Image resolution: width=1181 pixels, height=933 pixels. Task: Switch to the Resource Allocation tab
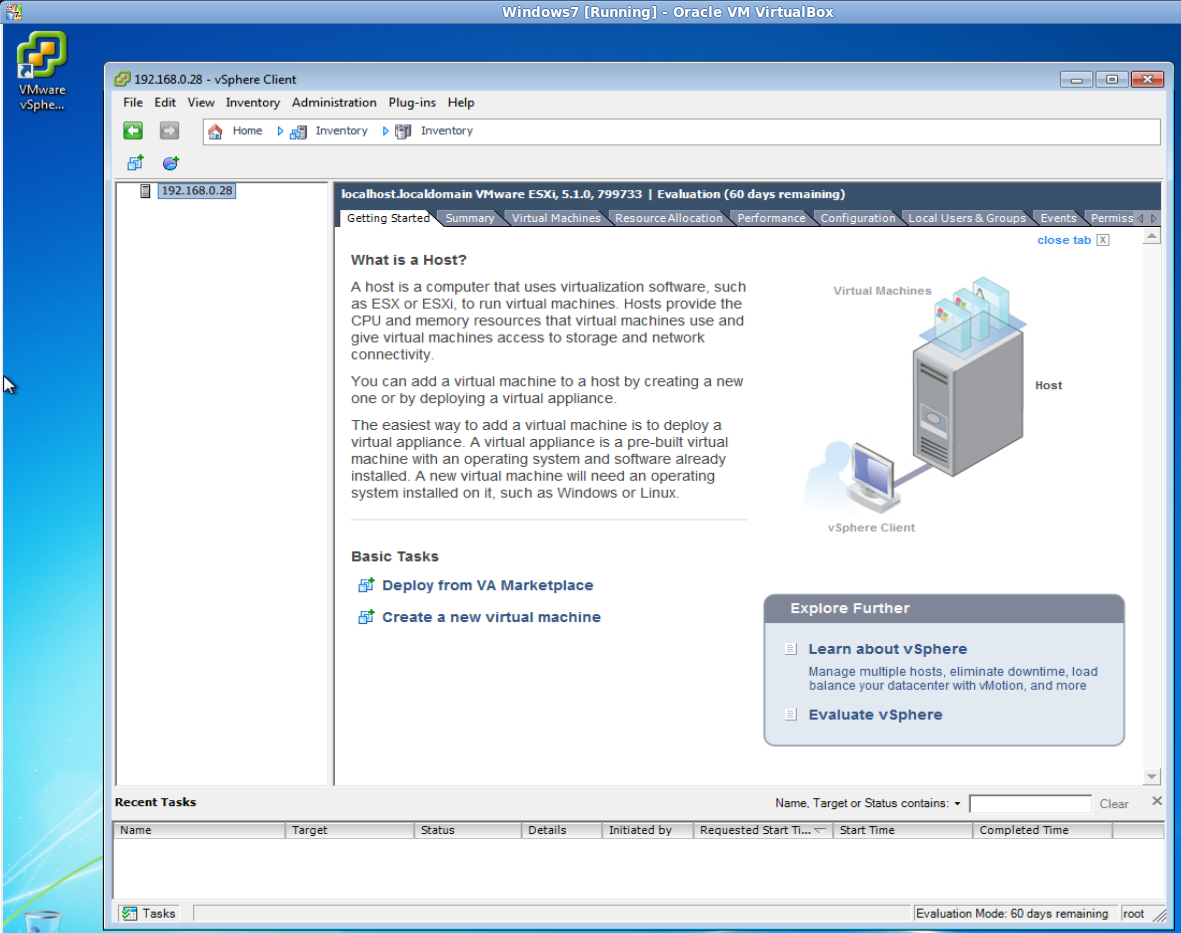click(669, 218)
